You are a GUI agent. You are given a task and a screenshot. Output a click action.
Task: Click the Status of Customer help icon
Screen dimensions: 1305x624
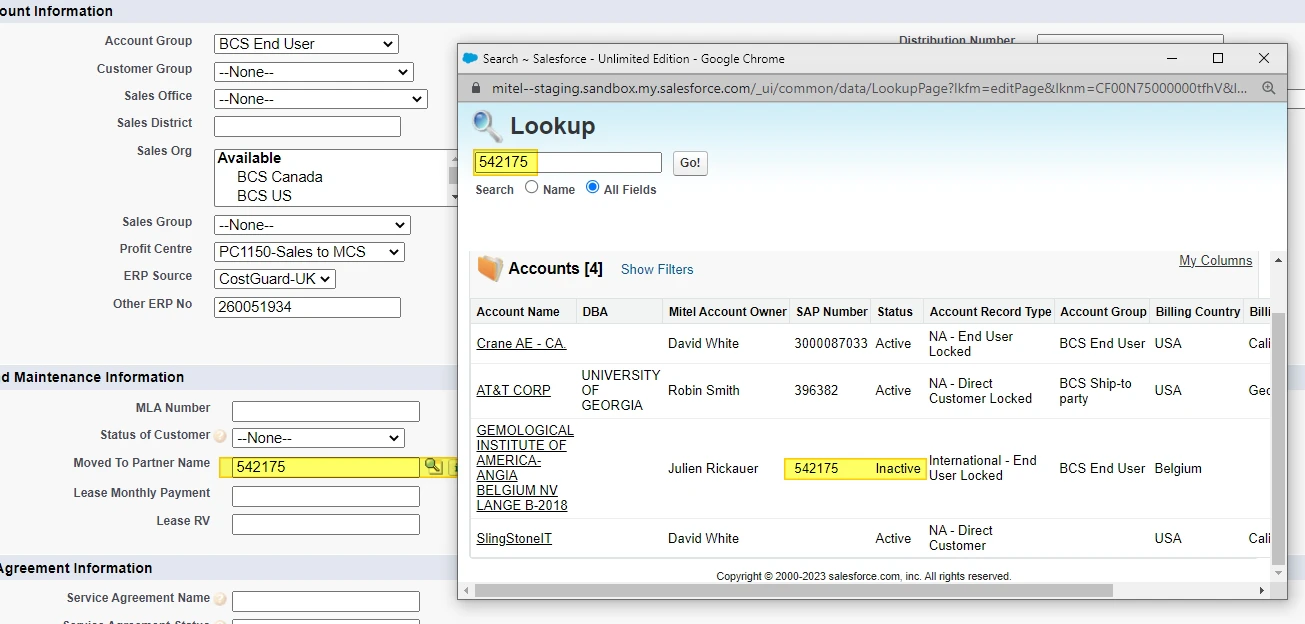220,436
